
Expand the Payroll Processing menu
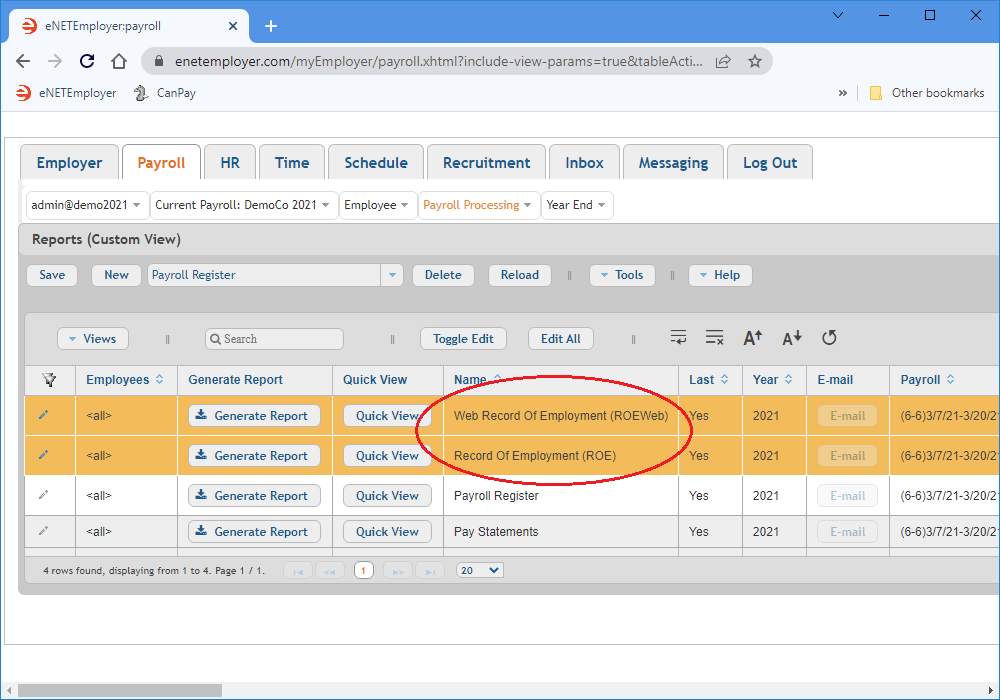pos(478,205)
